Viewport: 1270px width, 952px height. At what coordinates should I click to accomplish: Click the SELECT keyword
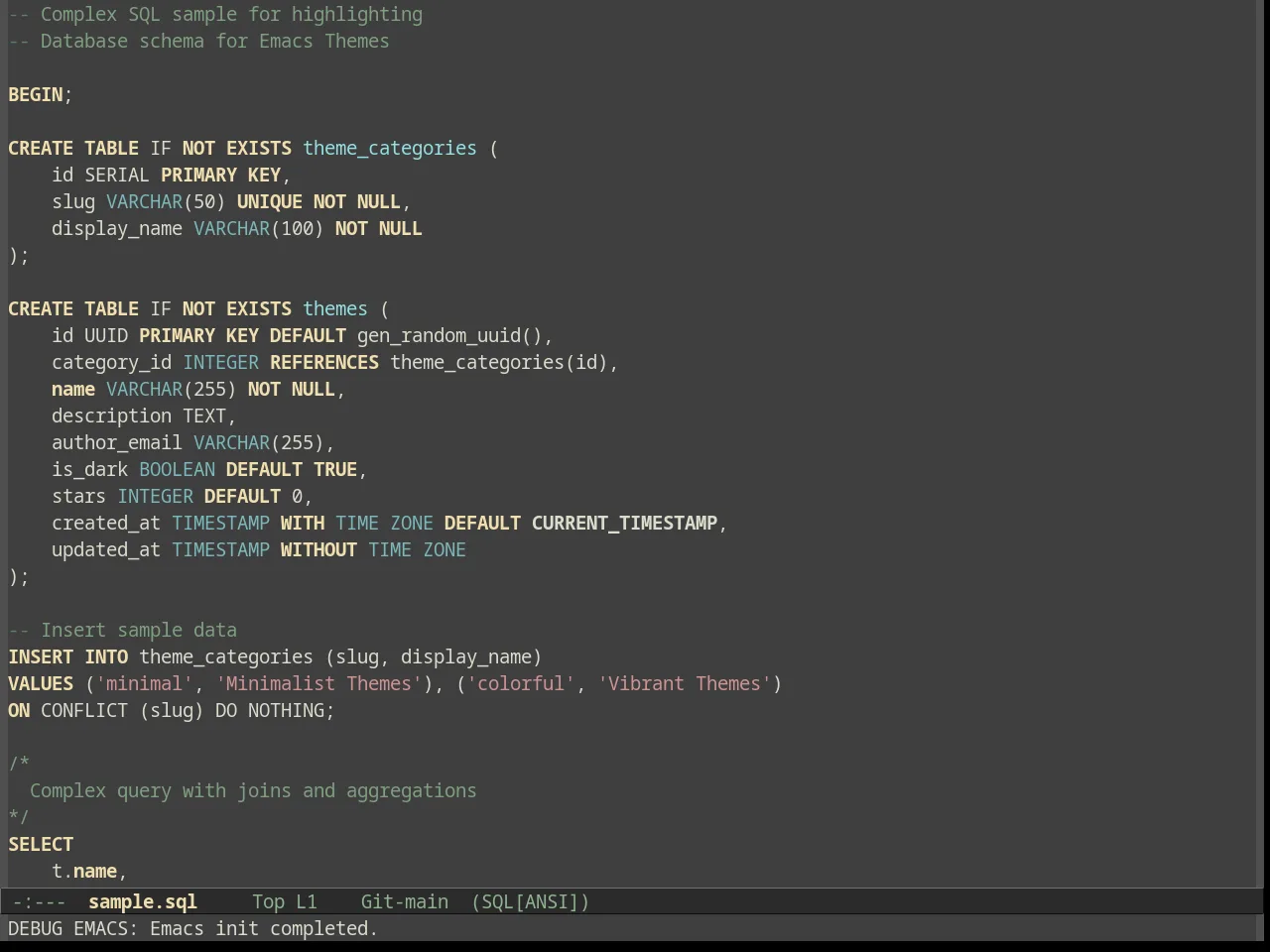tap(41, 845)
